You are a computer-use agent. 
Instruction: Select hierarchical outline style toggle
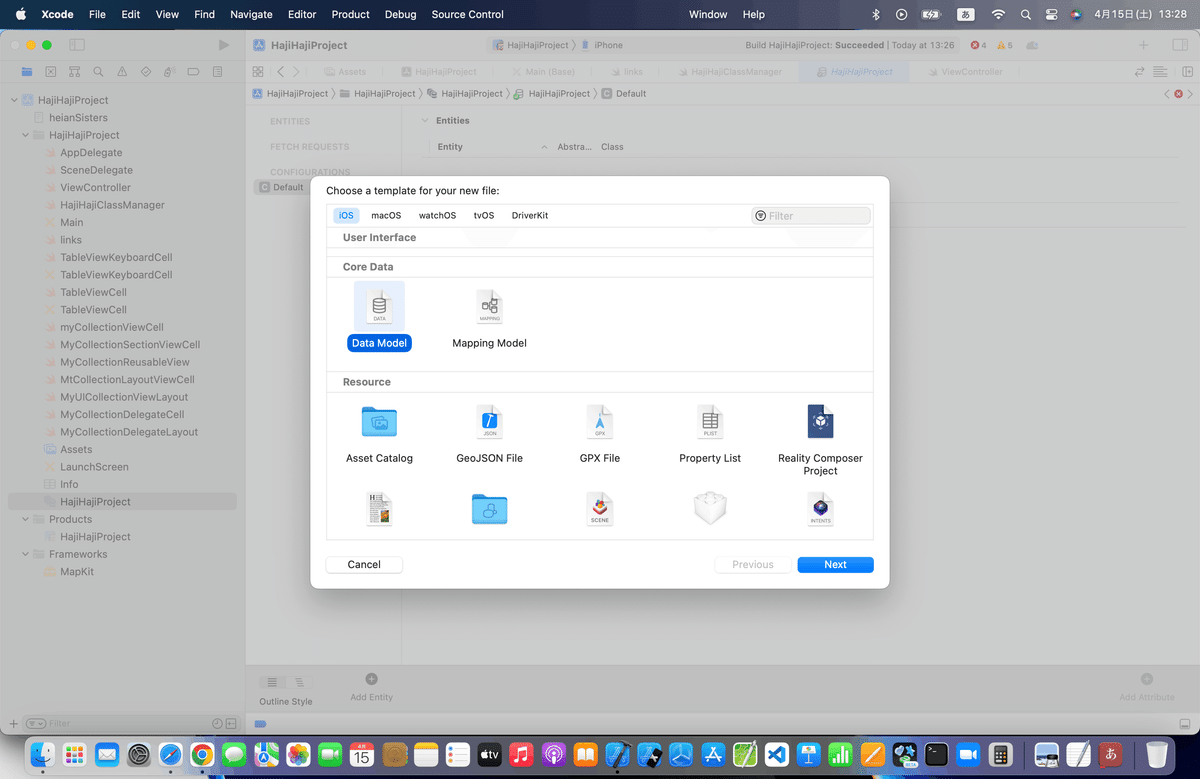coord(299,682)
